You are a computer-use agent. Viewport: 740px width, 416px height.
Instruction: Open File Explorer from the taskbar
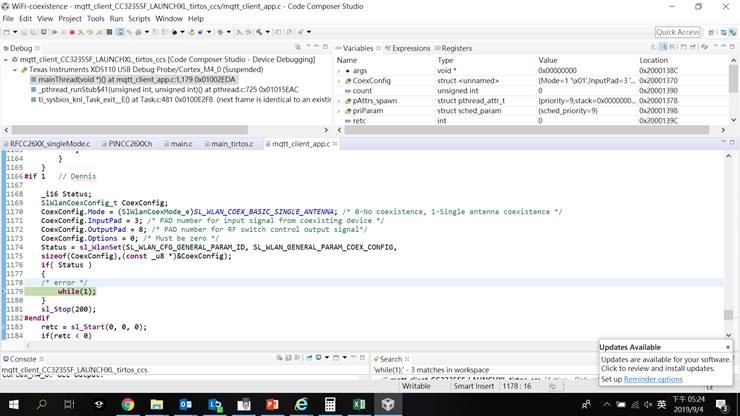[x=157, y=404]
